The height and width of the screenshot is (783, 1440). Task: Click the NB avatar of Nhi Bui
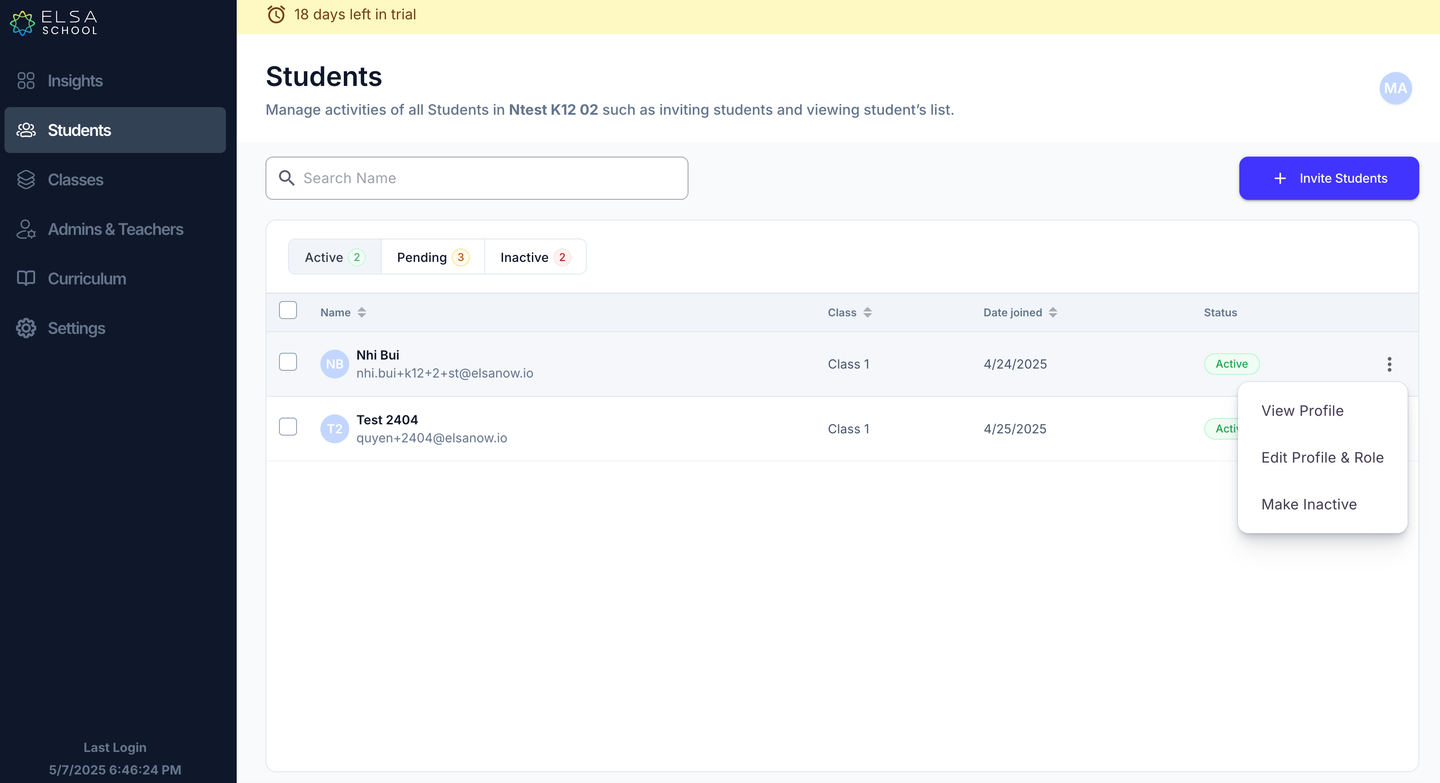click(x=334, y=364)
